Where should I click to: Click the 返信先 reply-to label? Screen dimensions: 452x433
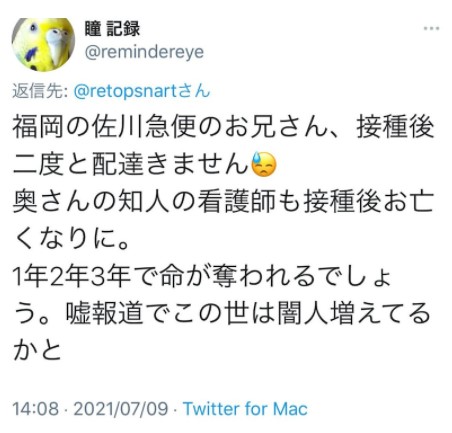40,91
